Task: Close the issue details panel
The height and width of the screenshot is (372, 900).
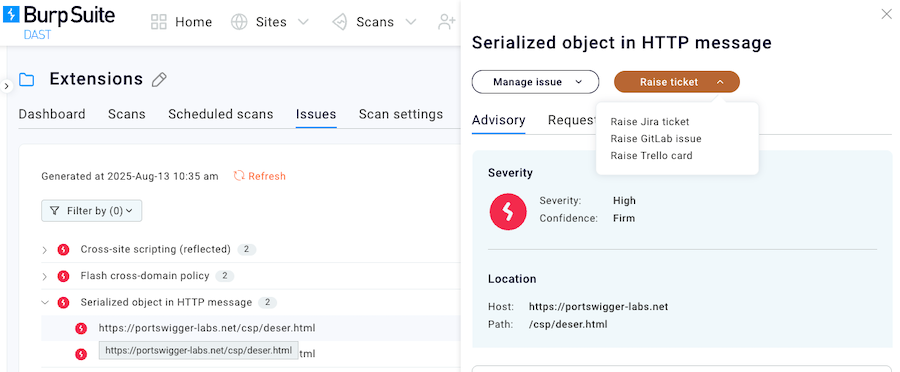Action: (886, 14)
